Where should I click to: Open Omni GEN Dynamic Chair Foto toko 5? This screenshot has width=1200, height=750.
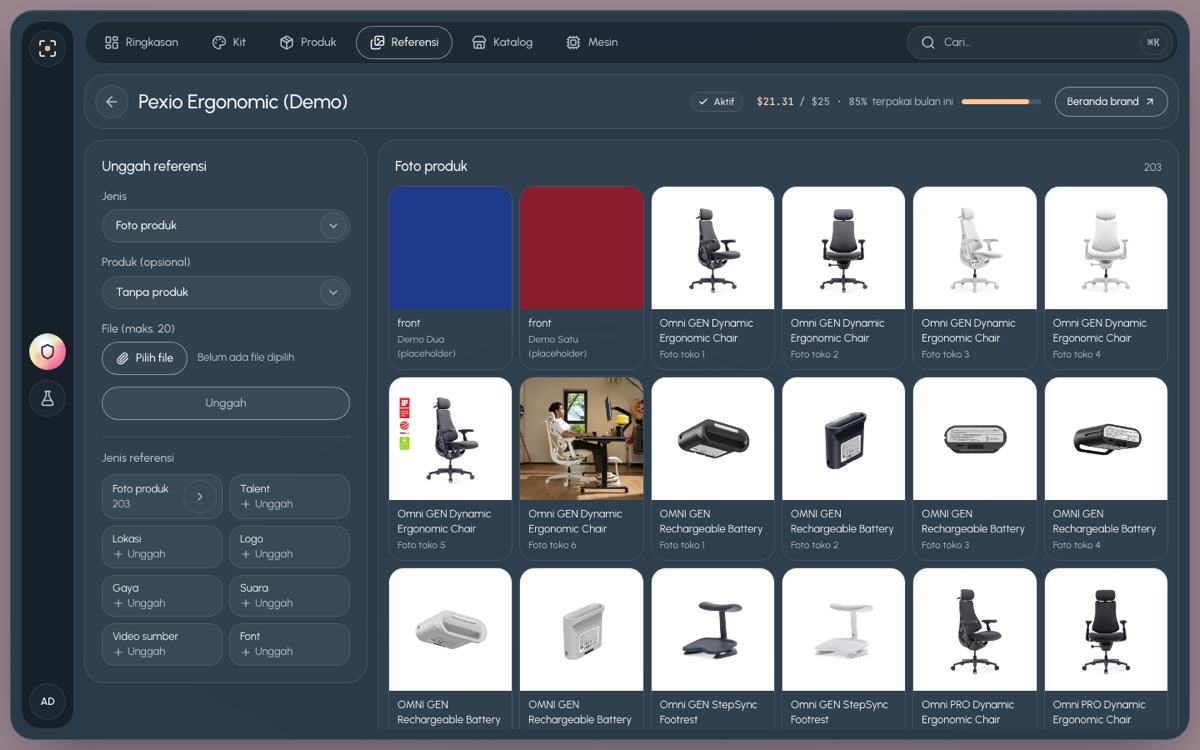450,468
